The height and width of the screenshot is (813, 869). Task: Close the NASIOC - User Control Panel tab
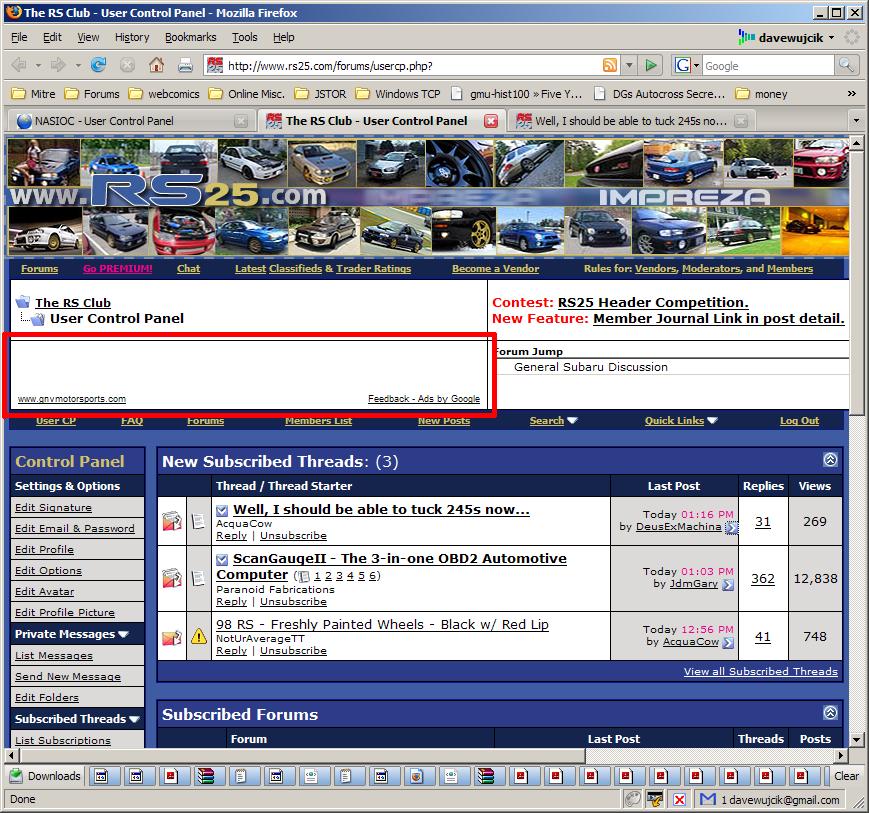click(x=241, y=121)
